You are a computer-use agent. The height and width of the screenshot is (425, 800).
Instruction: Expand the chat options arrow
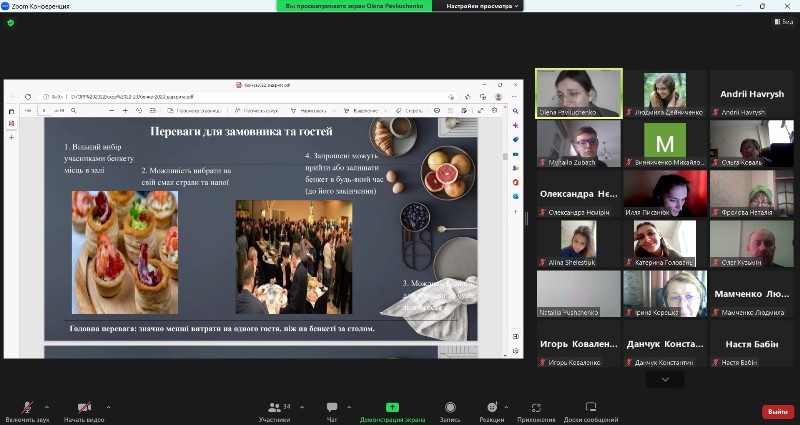pos(350,407)
